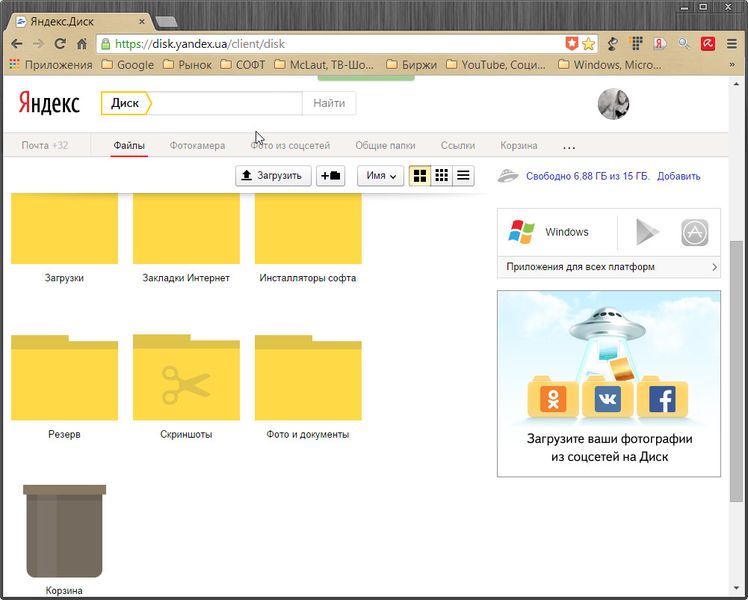
Task: Switch to large tiles view
Action: [420, 176]
